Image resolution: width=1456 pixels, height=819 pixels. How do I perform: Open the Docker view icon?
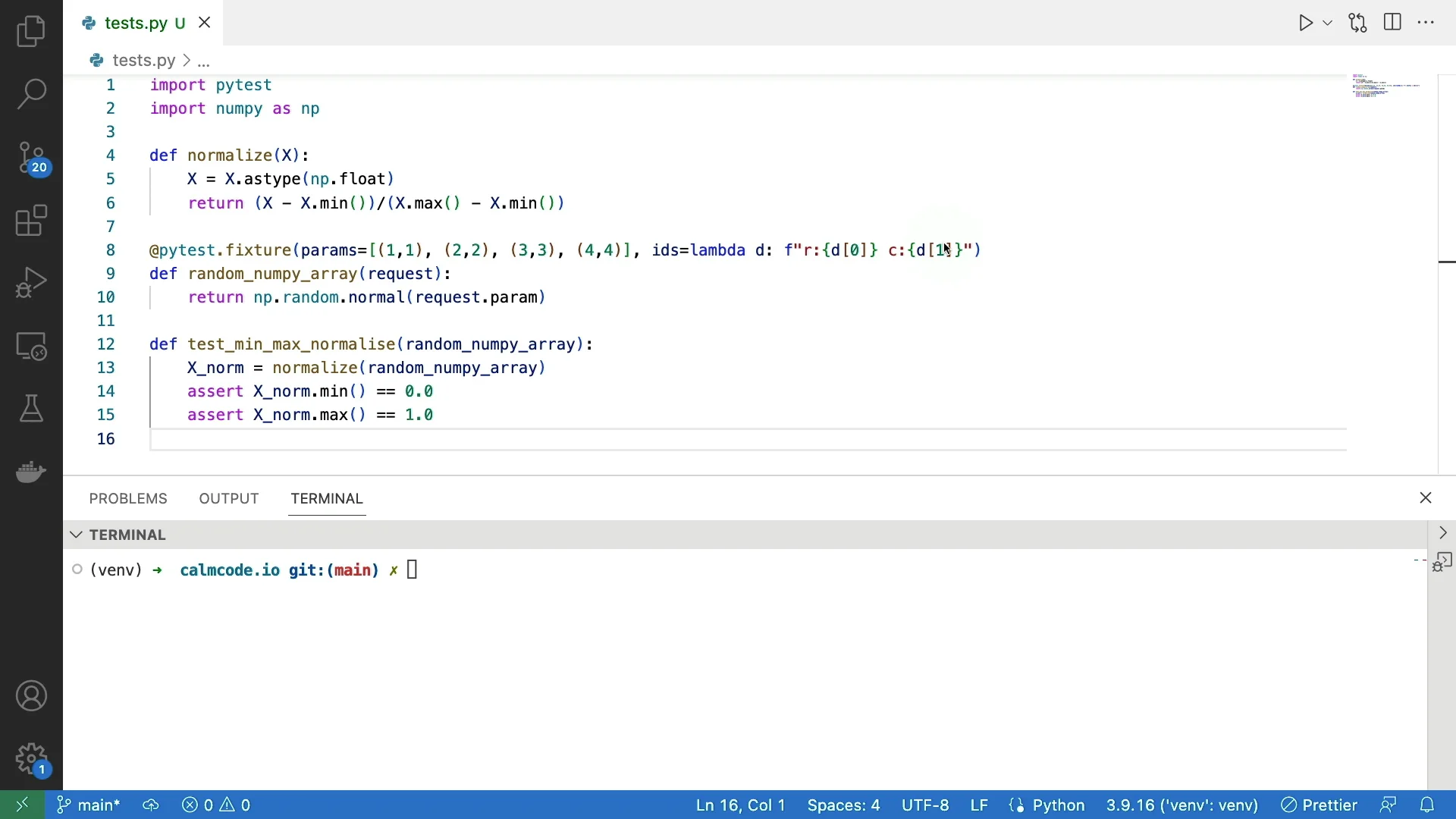coord(31,472)
